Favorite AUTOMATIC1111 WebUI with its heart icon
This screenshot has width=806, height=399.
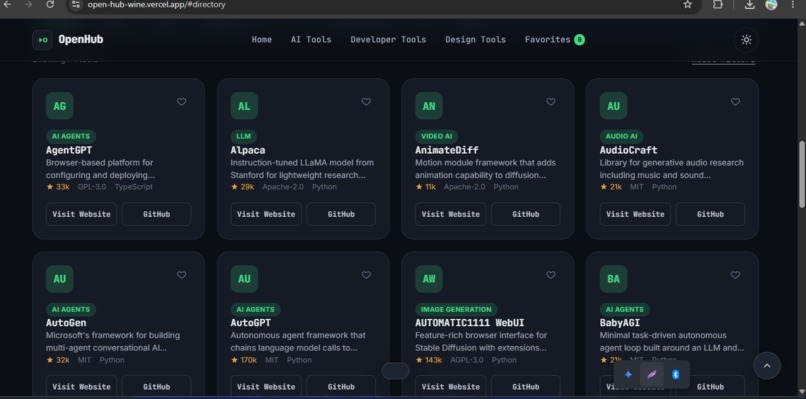pyautogui.click(x=551, y=275)
